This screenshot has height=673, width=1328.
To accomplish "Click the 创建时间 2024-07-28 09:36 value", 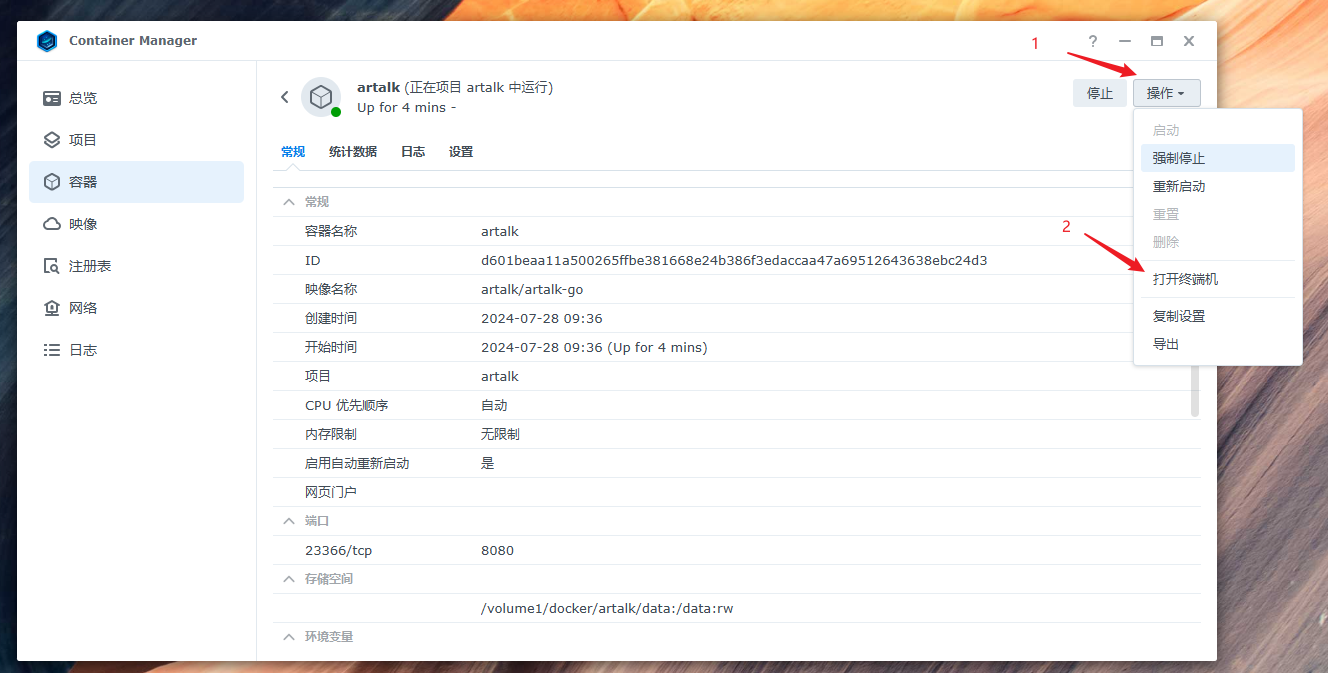I will point(542,318).
